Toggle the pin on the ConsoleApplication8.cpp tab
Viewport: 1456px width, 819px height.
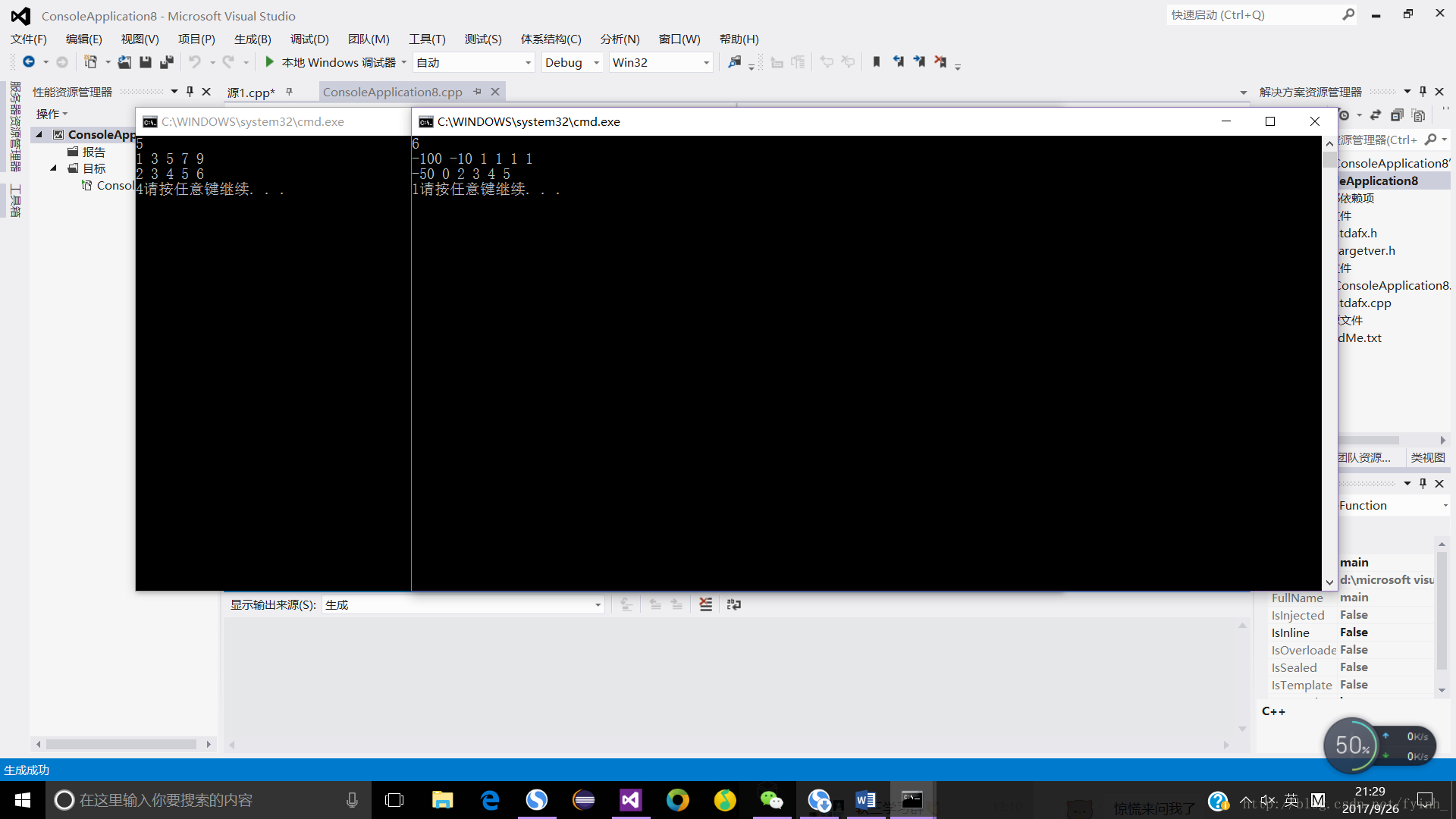(x=477, y=92)
